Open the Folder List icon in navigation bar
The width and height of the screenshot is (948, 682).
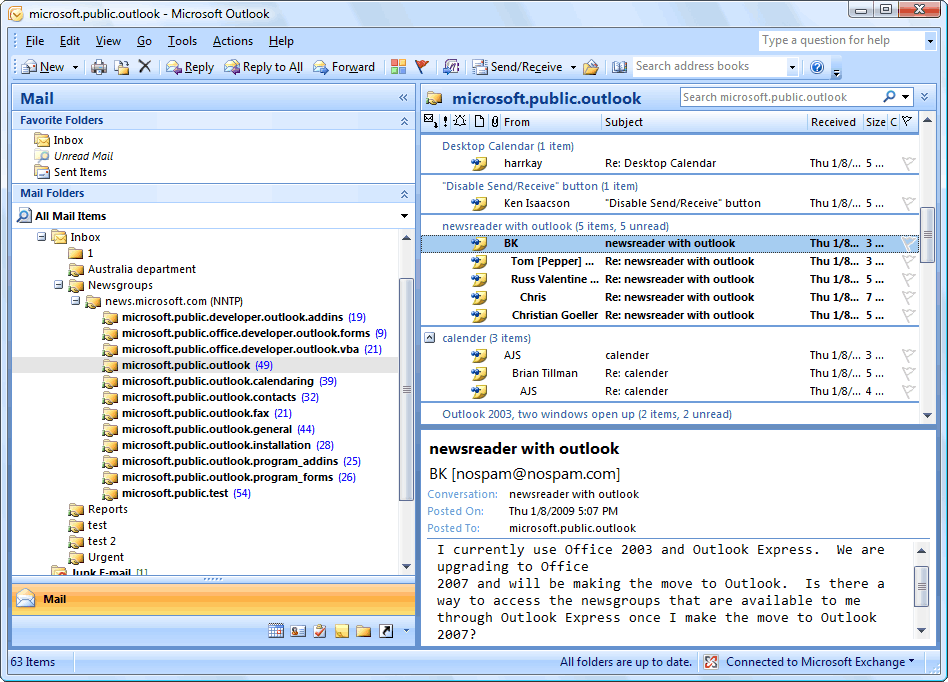click(x=363, y=631)
